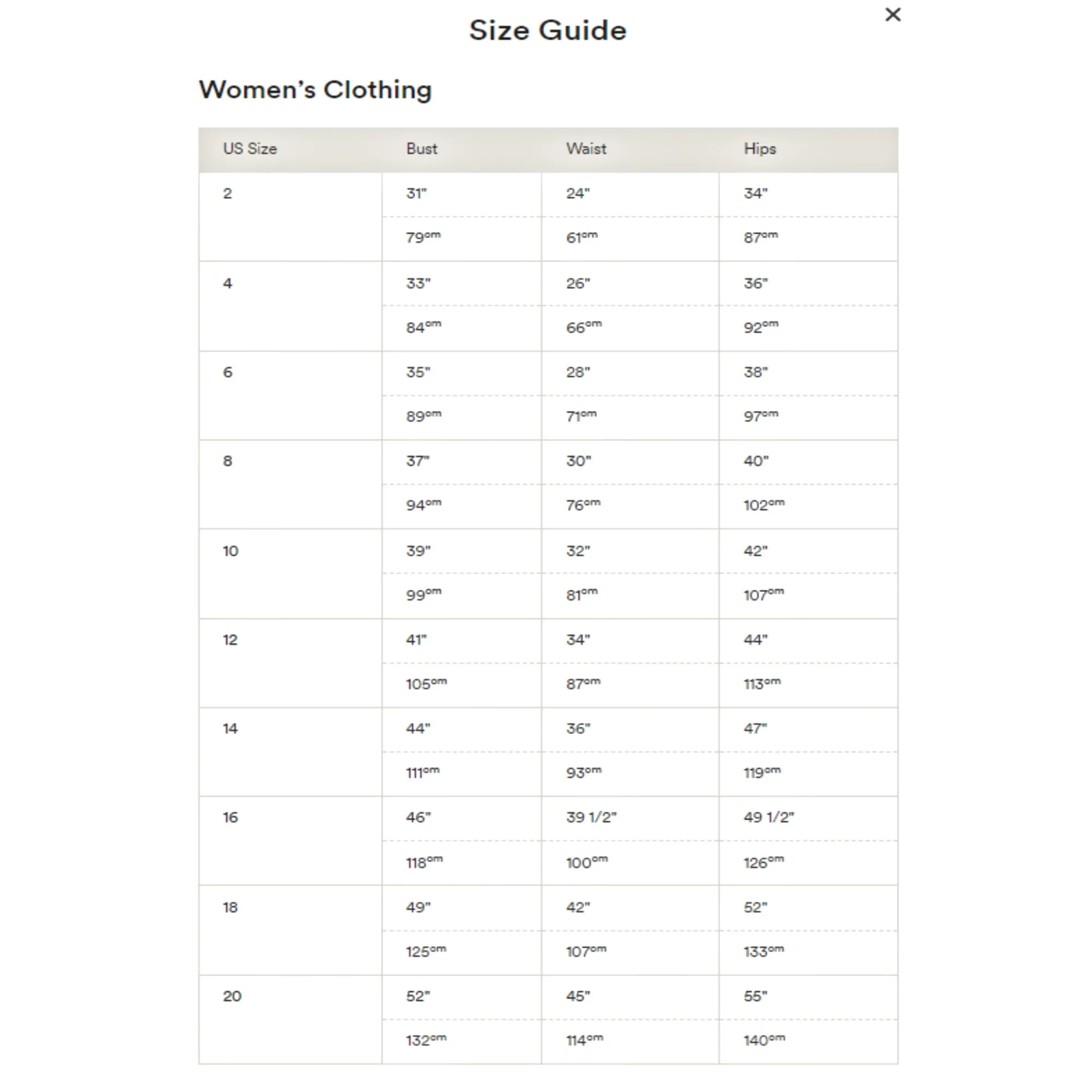This screenshot has height=1092, width=1092.
Task: Click the 99cm bust value for size 10
Action: click(x=423, y=595)
